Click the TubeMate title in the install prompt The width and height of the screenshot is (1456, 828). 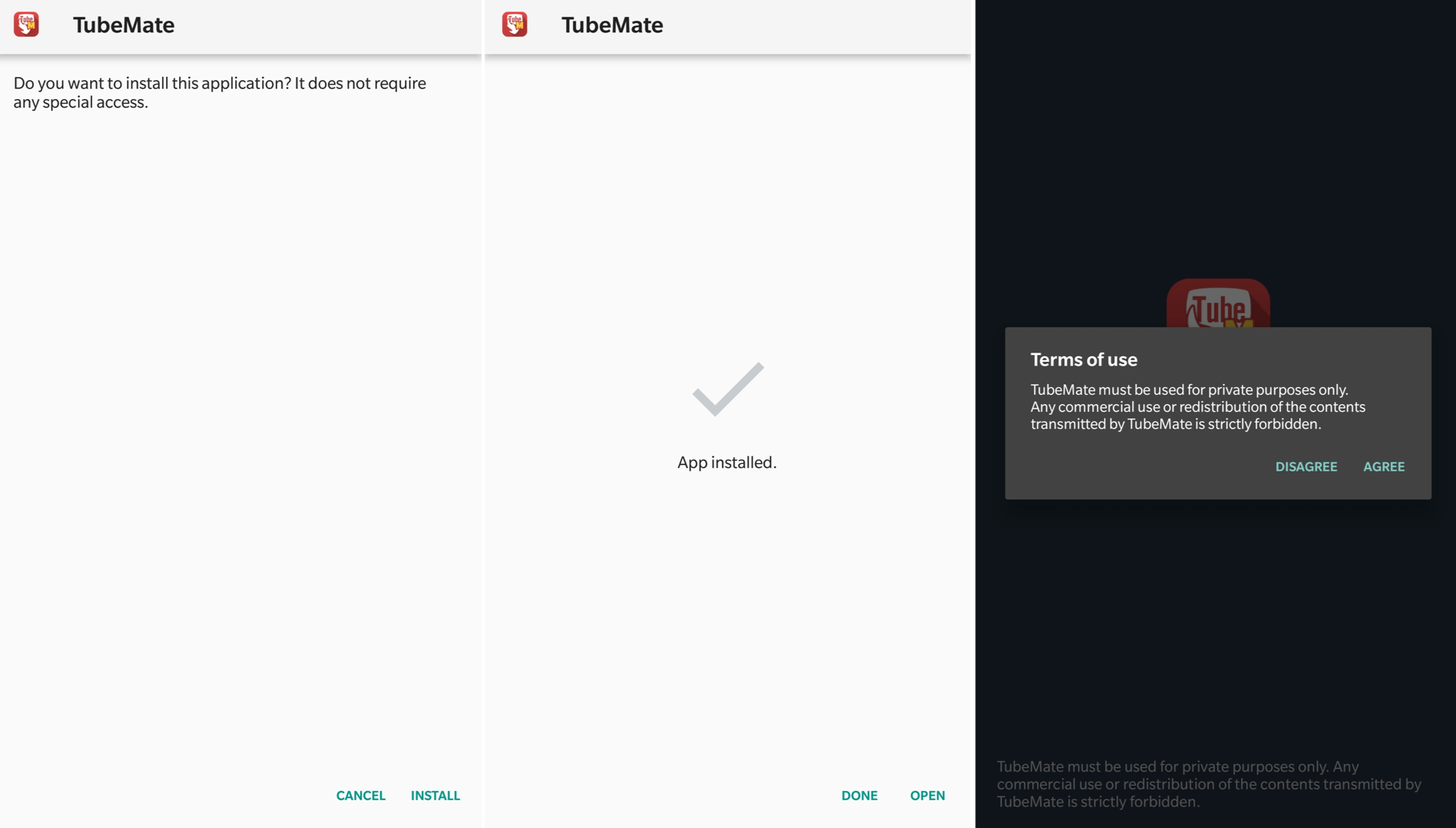124,25
